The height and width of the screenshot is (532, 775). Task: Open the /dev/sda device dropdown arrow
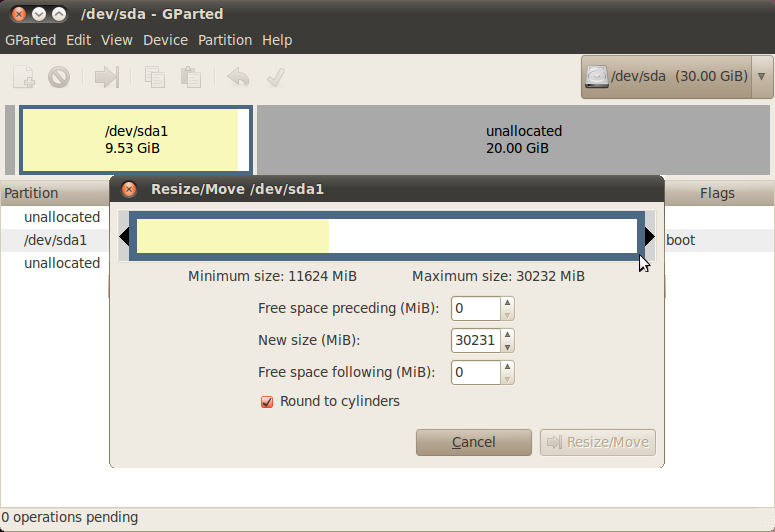tap(762, 77)
